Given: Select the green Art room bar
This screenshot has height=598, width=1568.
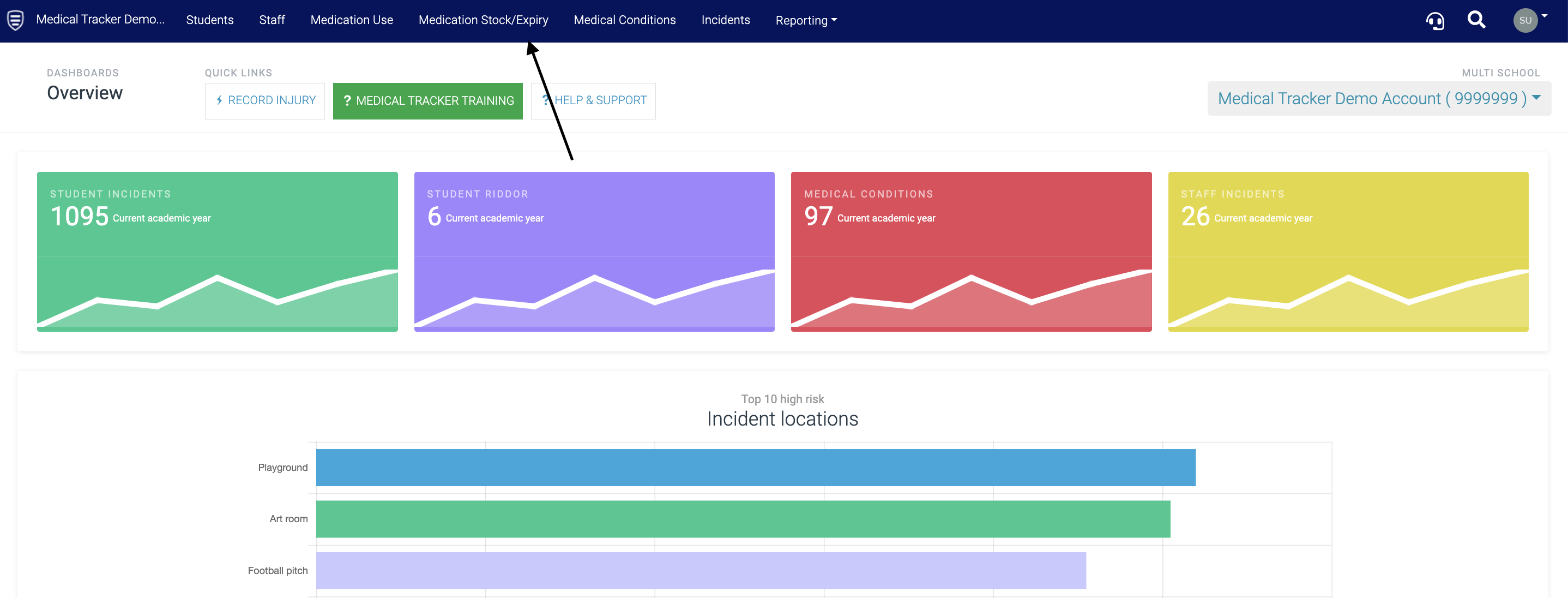Looking at the screenshot, I should pyautogui.click(x=743, y=519).
